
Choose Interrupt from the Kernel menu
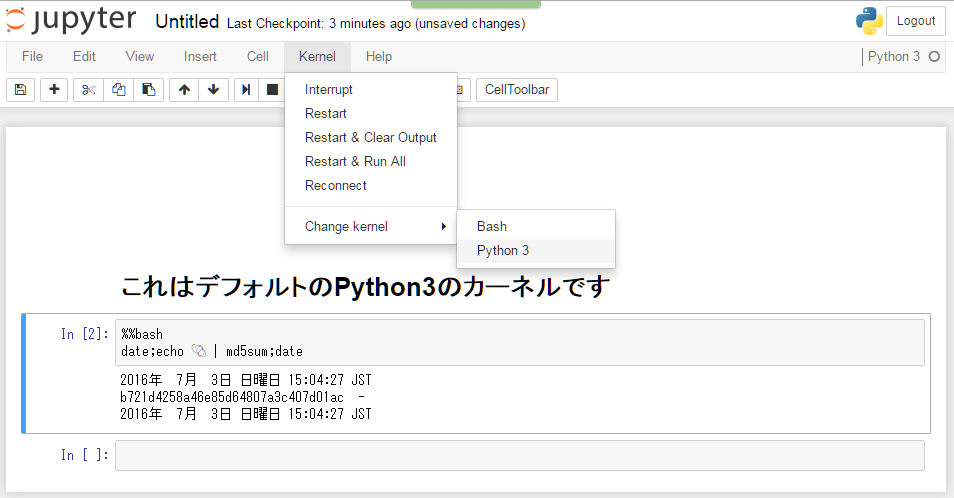(x=371, y=89)
